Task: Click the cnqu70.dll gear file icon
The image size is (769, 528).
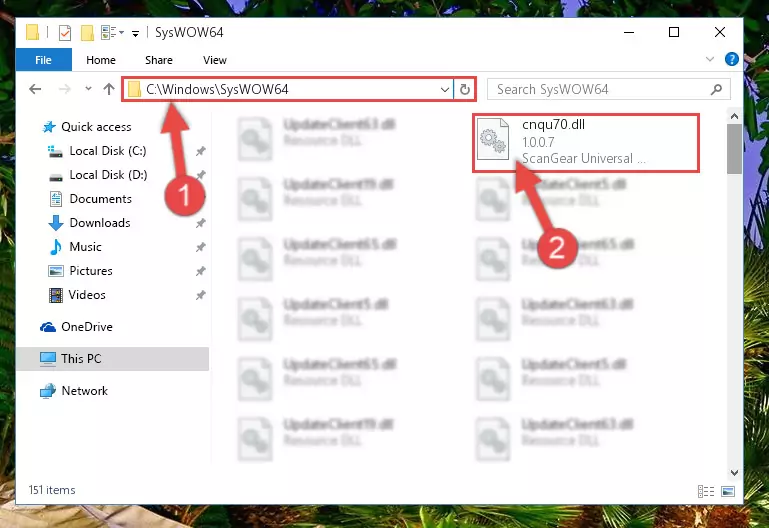Action: pyautogui.click(x=493, y=140)
